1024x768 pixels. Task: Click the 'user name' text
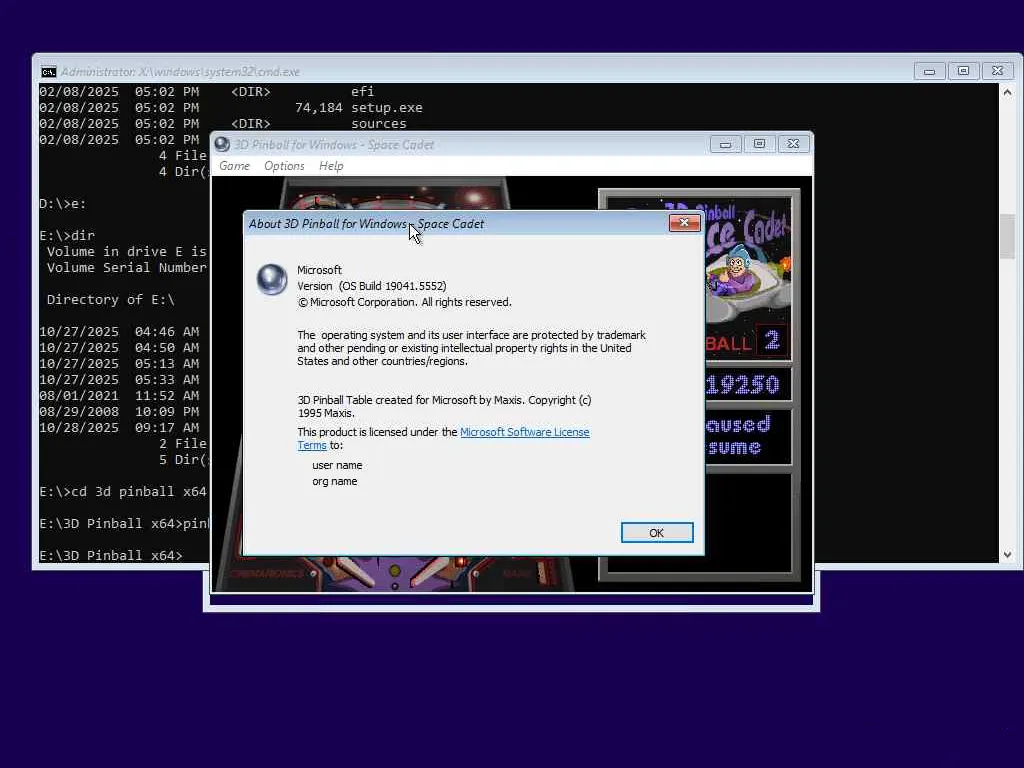tap(337, 466)
